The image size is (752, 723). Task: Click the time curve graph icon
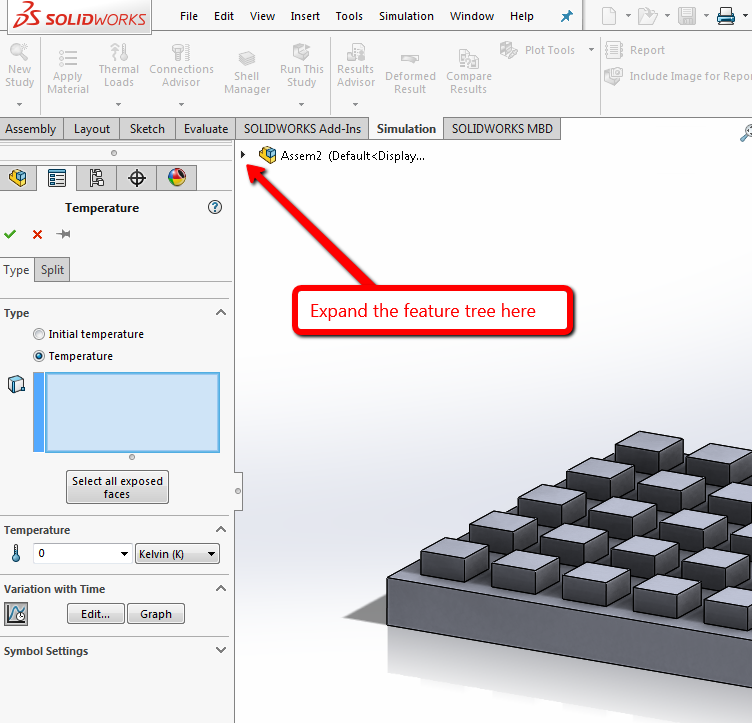point(16,614)
